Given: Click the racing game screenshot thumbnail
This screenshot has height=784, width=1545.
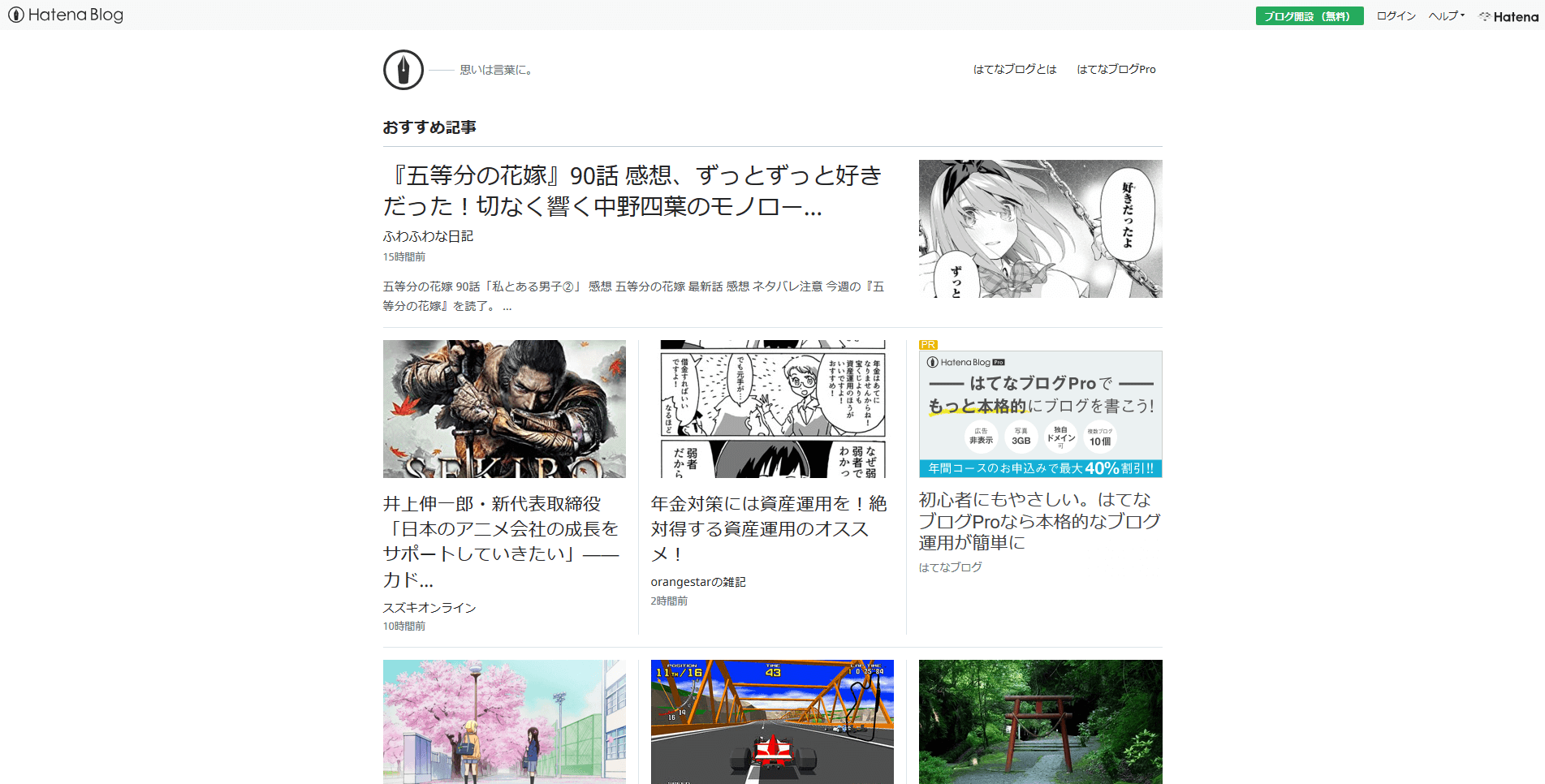Looking at the screenshot, I should point(772,722).
